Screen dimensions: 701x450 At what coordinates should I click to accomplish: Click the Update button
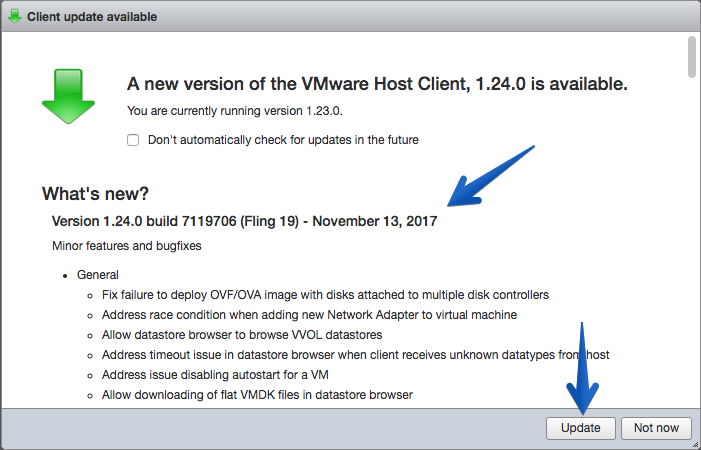click(580, 428)
